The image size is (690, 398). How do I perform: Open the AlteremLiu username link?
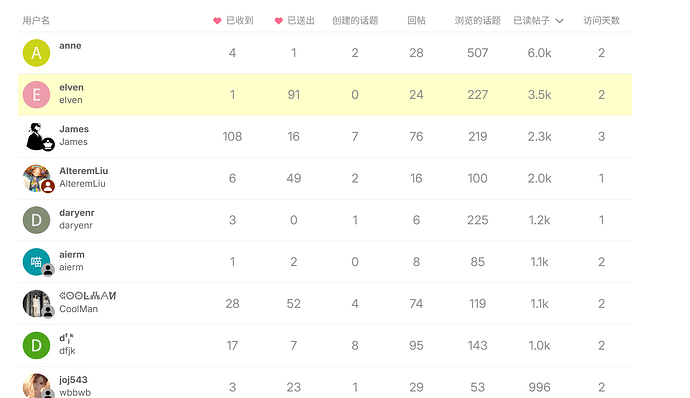pos(84,171)
